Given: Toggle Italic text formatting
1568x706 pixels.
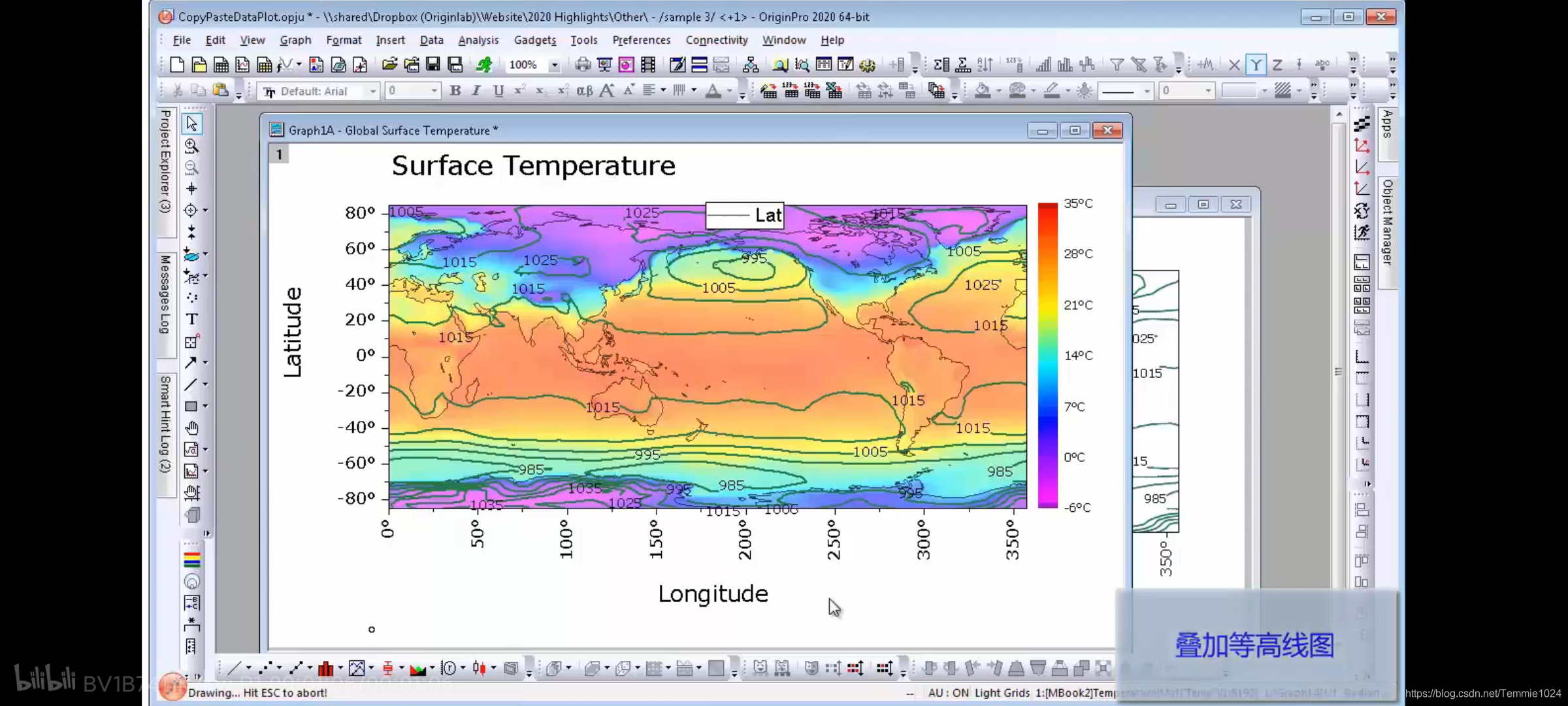Looking at the screenshot, I should (476, 91).
